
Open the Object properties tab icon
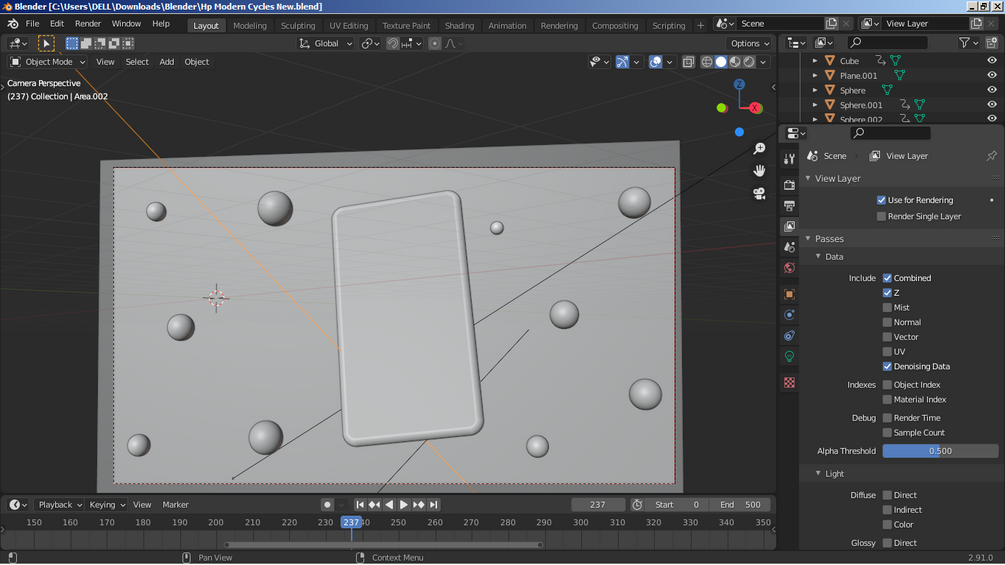[x=789, y=294]
